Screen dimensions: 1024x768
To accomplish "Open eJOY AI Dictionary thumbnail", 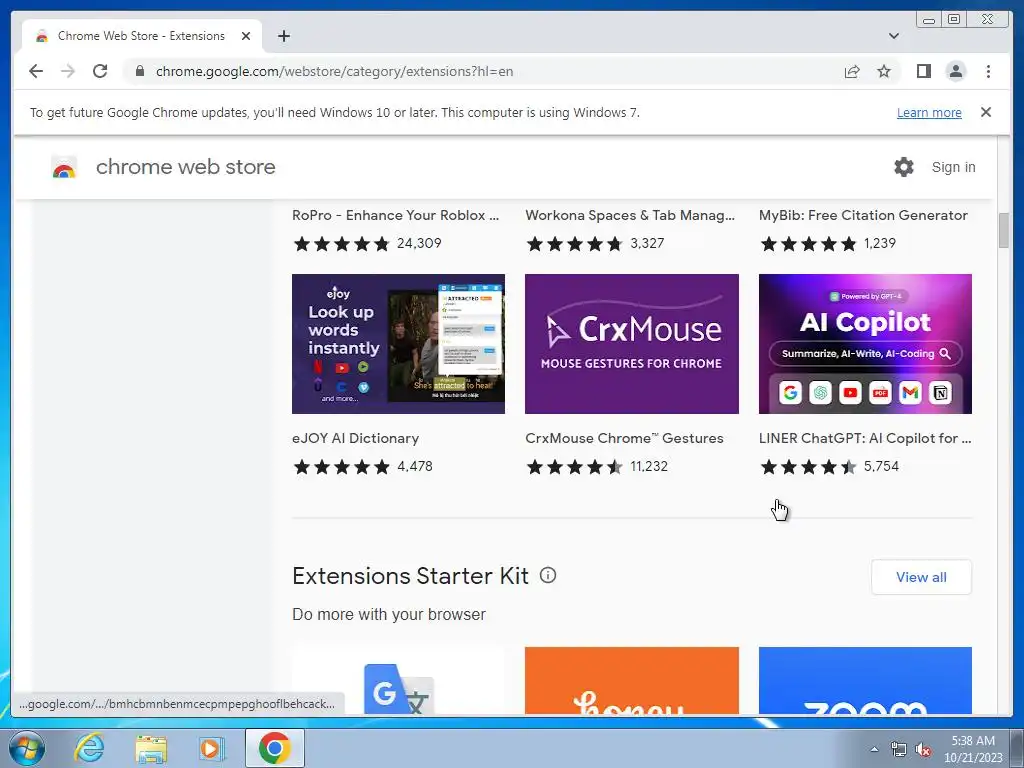I will pos(398,344).
